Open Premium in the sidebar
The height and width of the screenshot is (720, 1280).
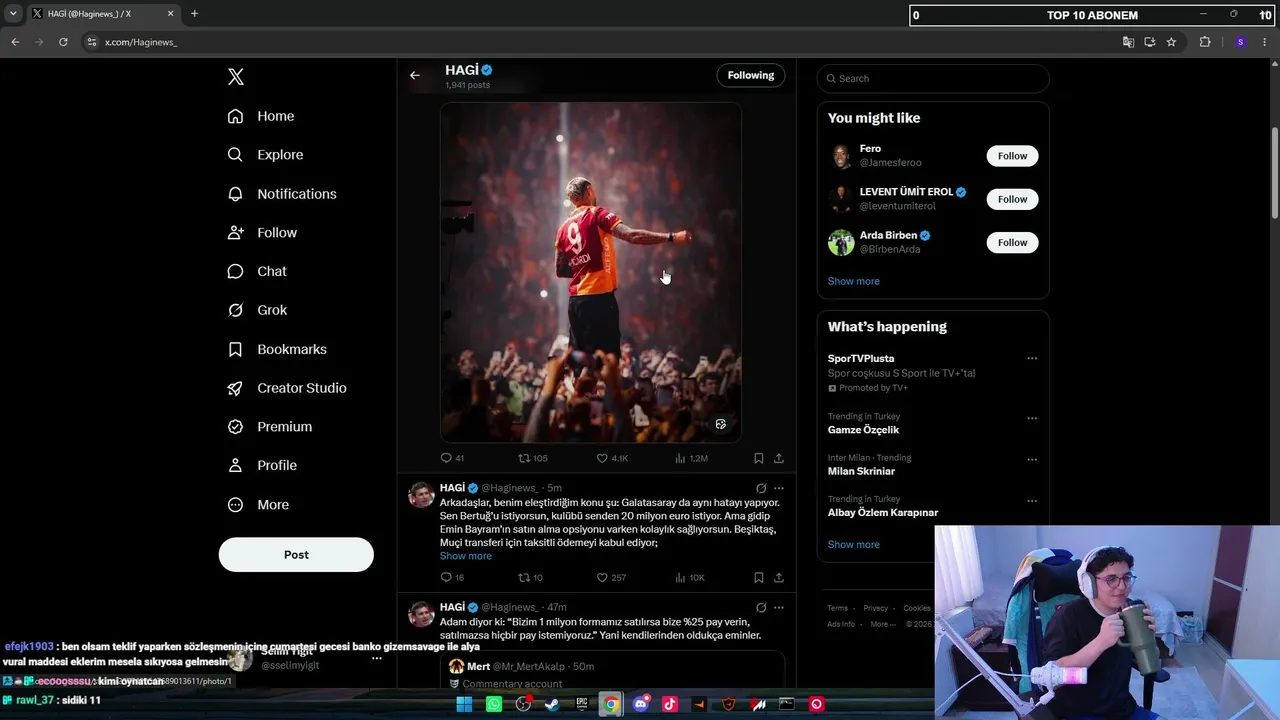(x=270, y=427)
